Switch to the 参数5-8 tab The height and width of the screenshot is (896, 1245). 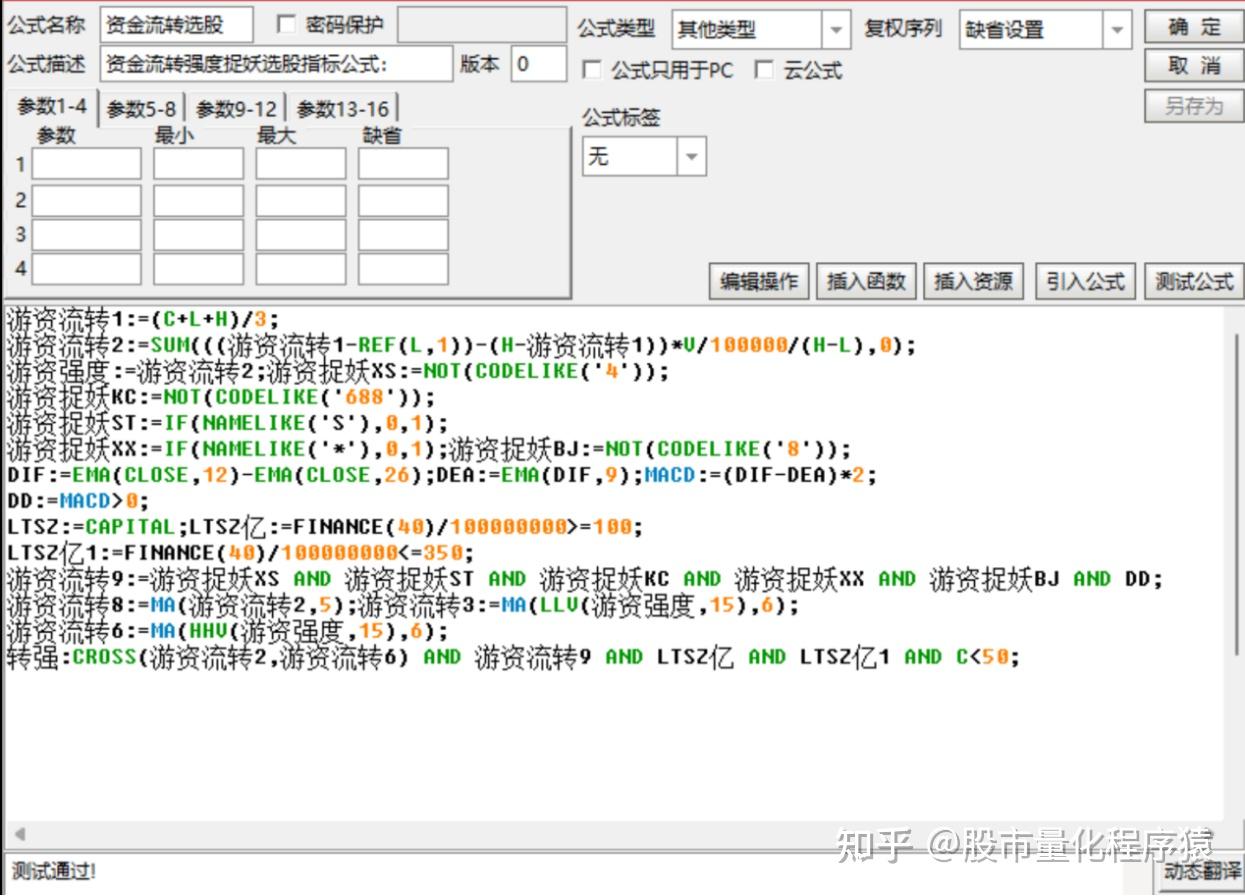tap(141, 109)
